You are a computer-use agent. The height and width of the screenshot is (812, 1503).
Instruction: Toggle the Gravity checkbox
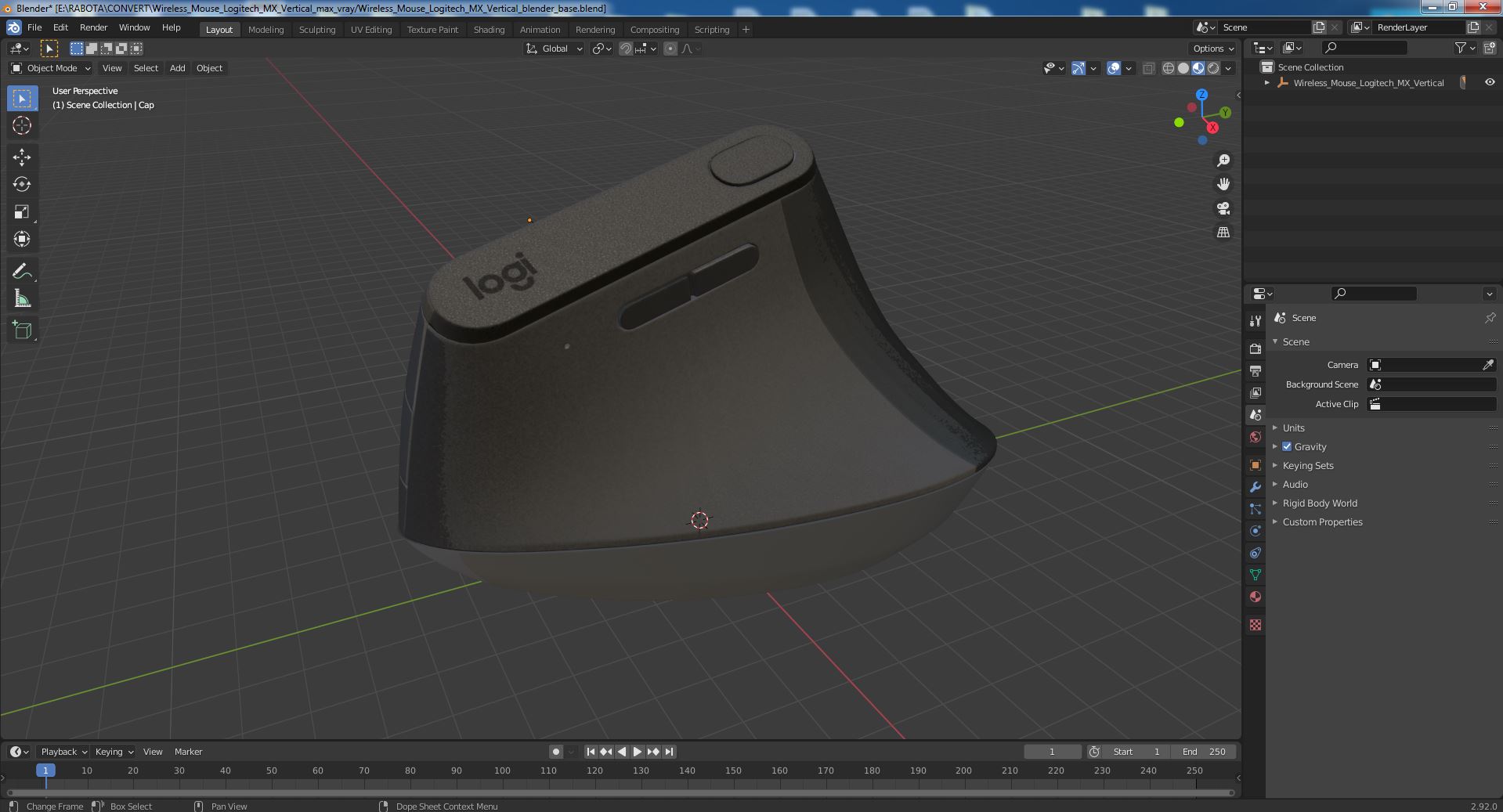1287,446
